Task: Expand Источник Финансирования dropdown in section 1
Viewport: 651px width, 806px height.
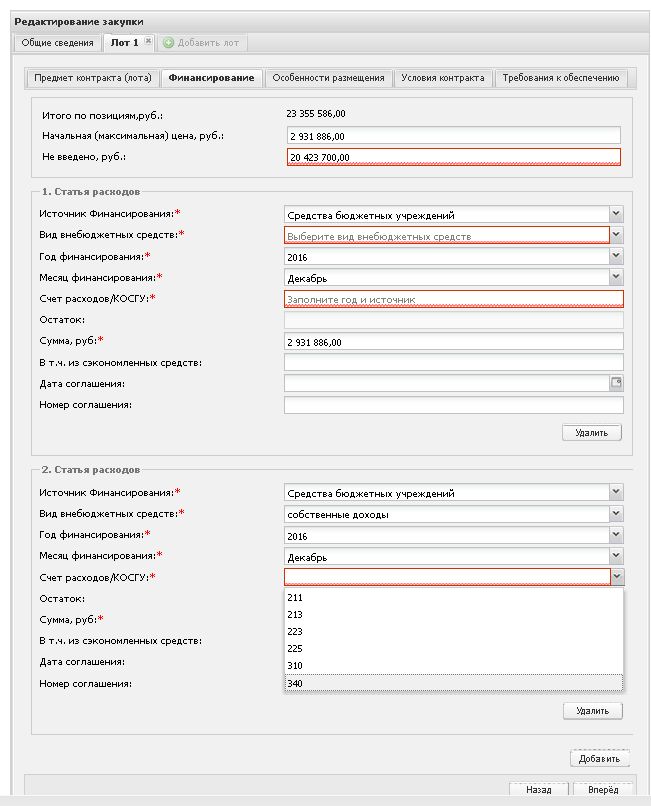Action: (x=616, y=214)
